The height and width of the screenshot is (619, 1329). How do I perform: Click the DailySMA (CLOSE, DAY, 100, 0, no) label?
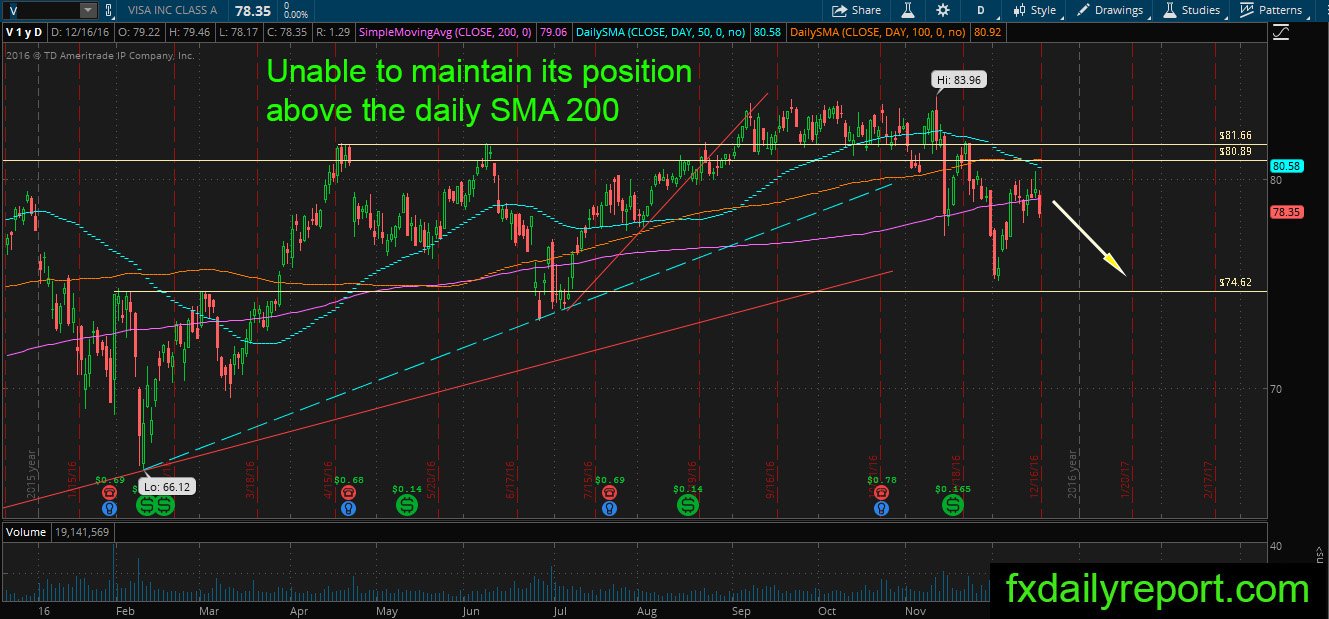coord(878,32)
